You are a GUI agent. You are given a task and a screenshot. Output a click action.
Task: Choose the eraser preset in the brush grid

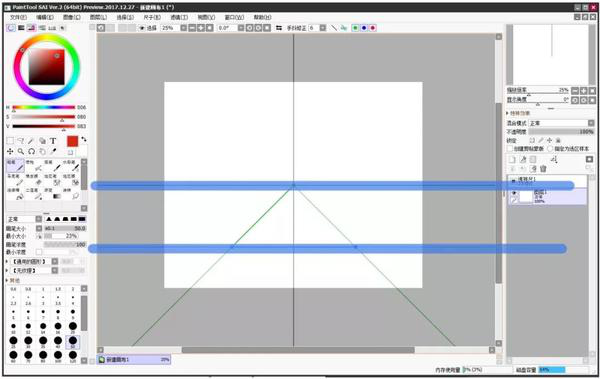tap(34, 180)
